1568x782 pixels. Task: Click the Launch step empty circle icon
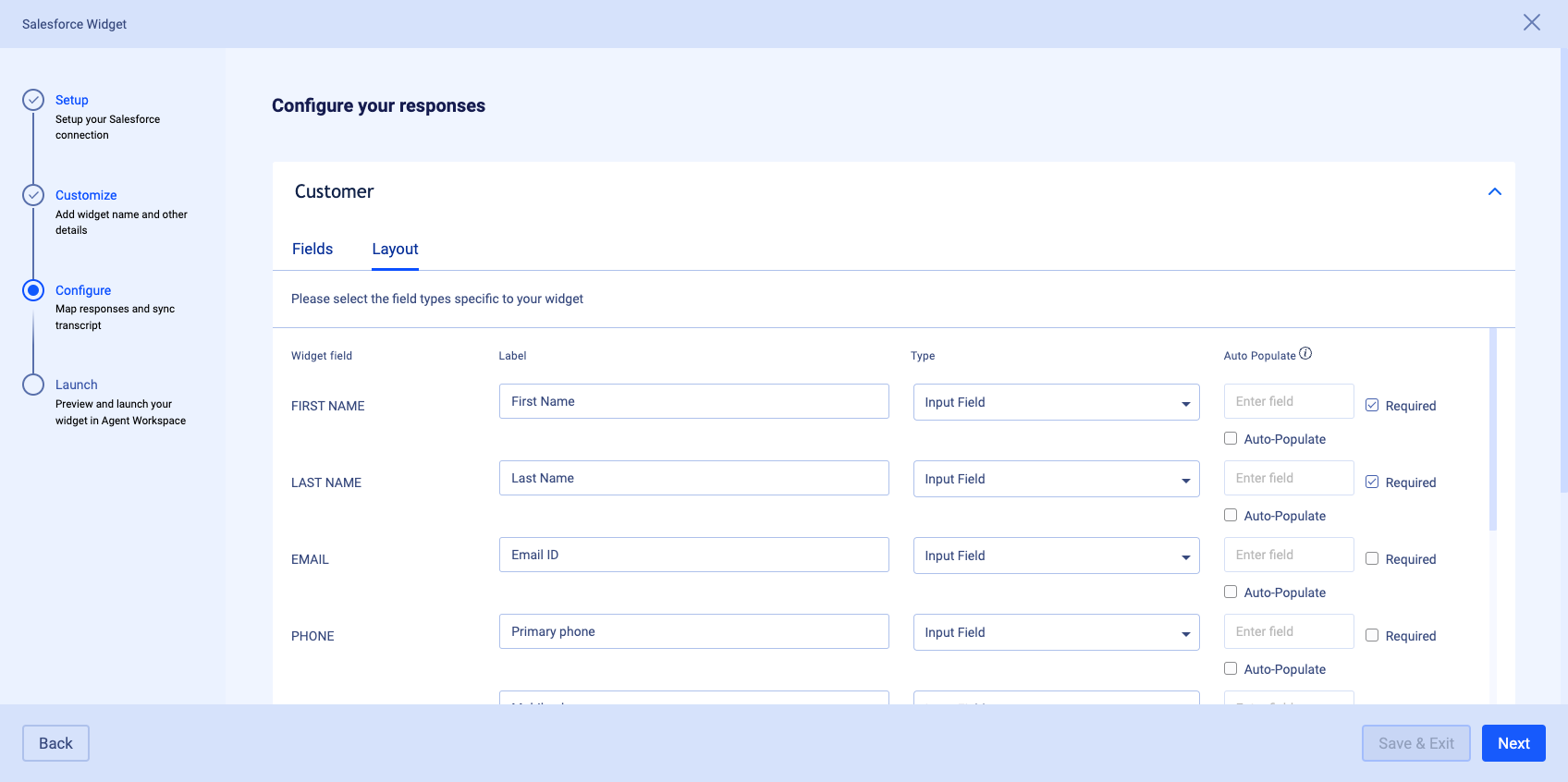[x=33, y=385]
